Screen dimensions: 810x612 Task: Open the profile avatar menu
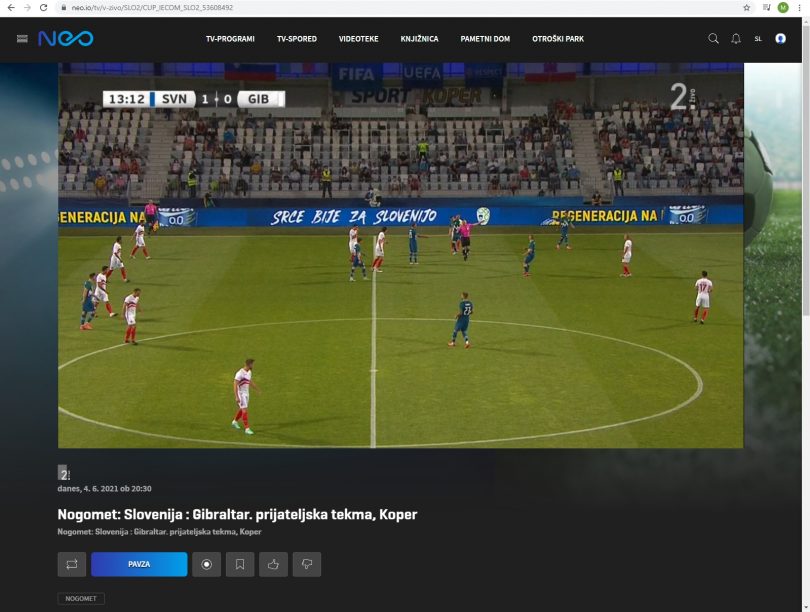click(780, 39)
